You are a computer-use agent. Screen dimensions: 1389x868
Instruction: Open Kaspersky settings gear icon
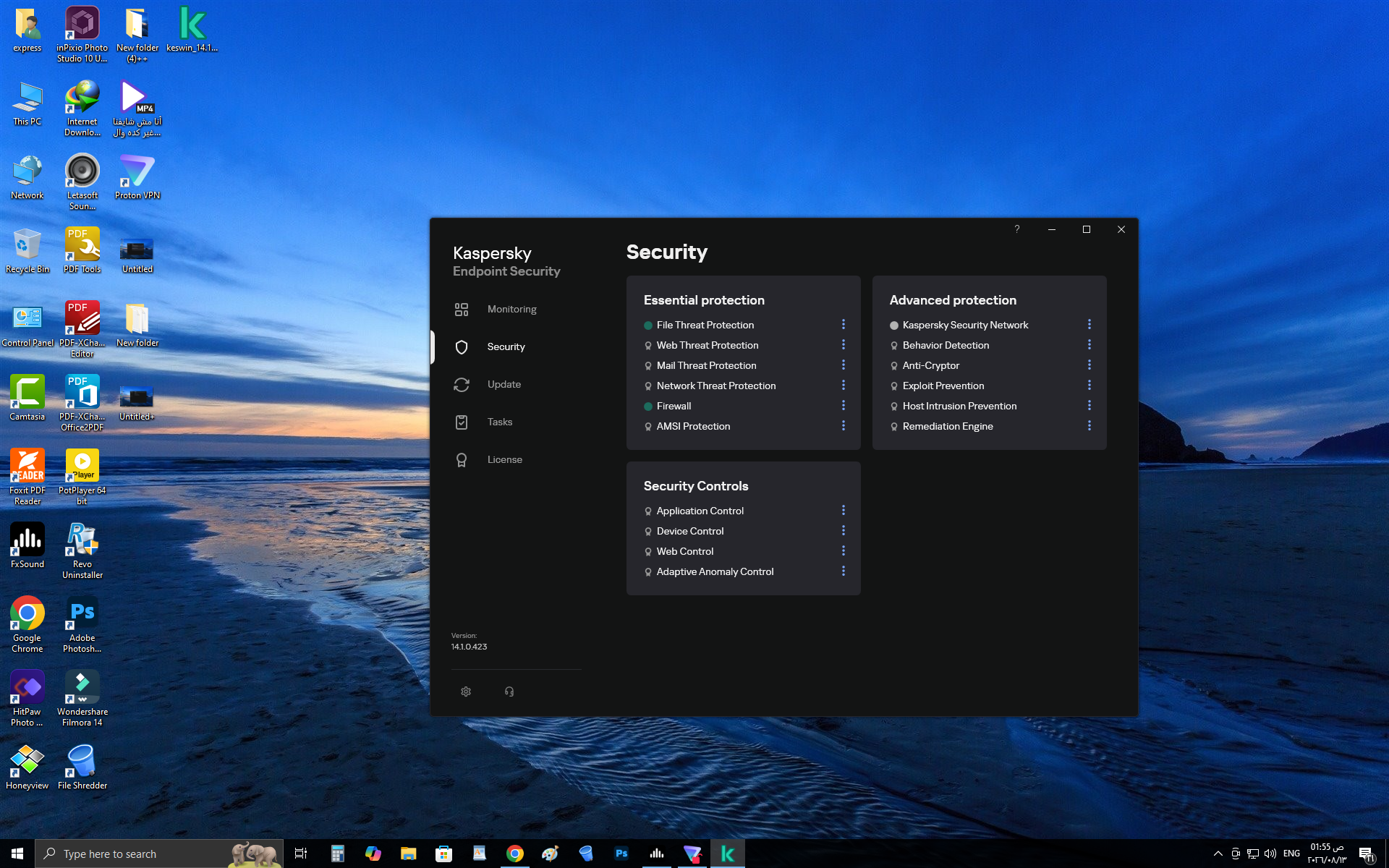[x=466, y=692]
